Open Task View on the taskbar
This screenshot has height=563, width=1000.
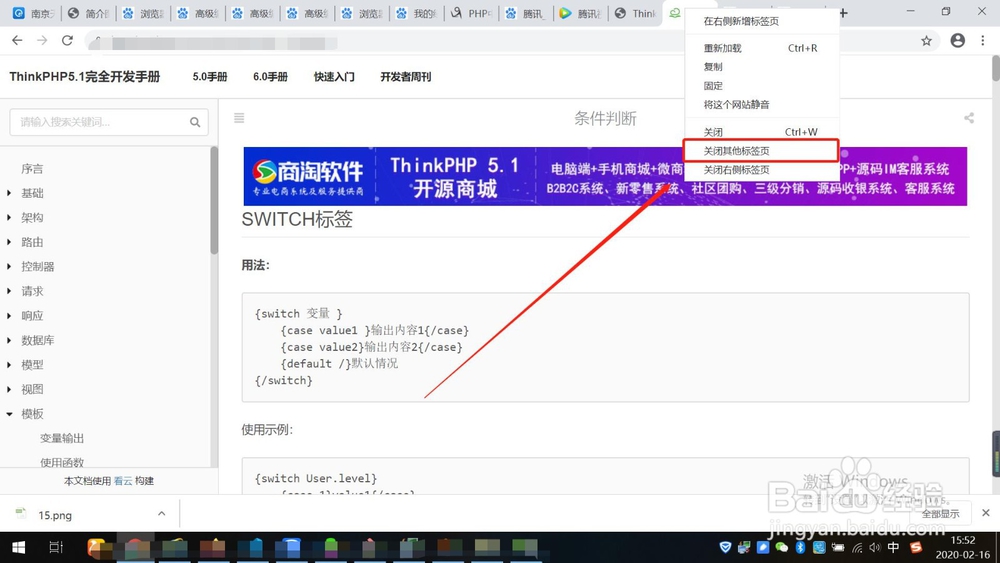click(x=55, y=548)
